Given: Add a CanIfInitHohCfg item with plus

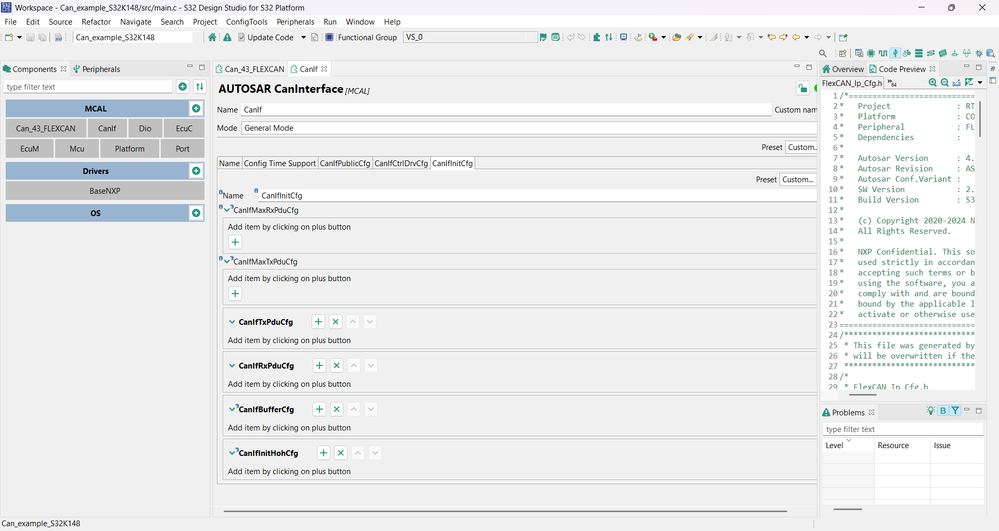Looking at the screenshot, I should click(x=324, y=453).
